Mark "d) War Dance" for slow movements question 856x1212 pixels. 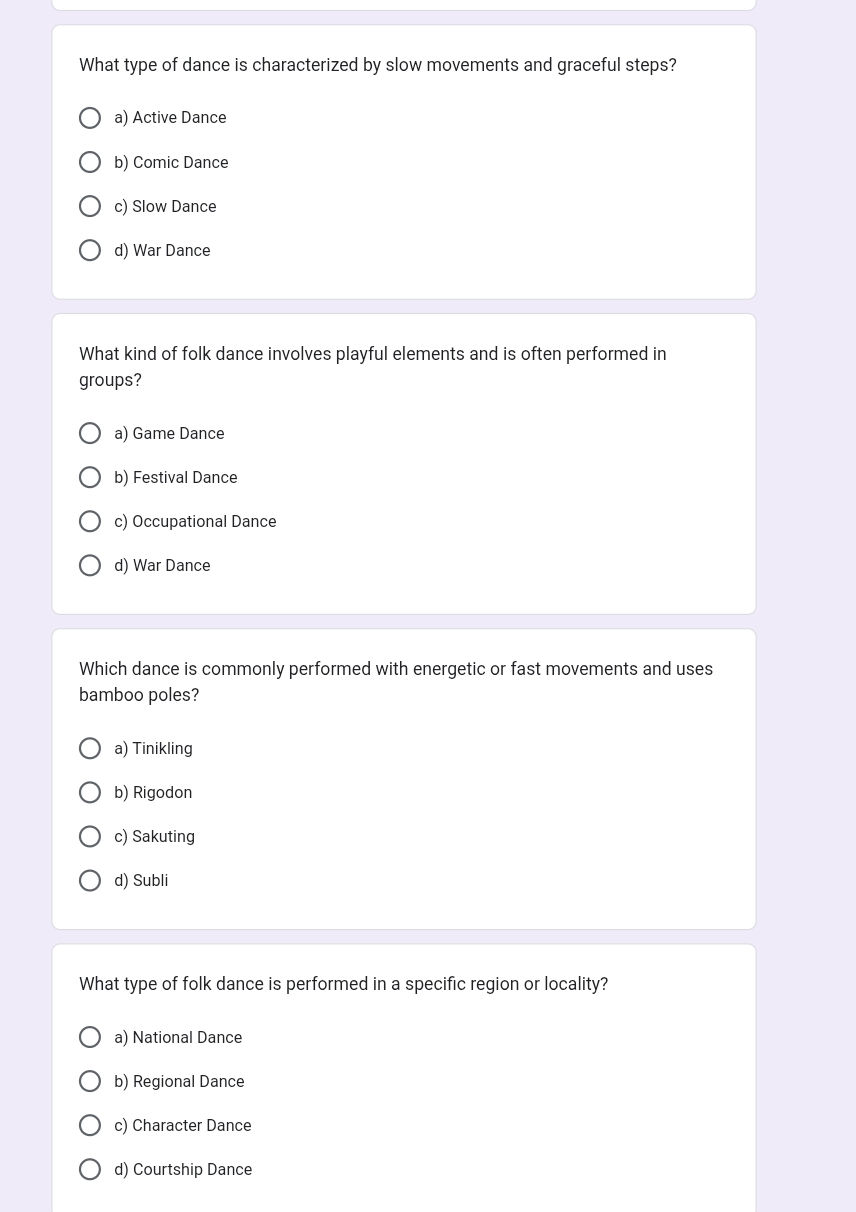click(x=90, y=250)
